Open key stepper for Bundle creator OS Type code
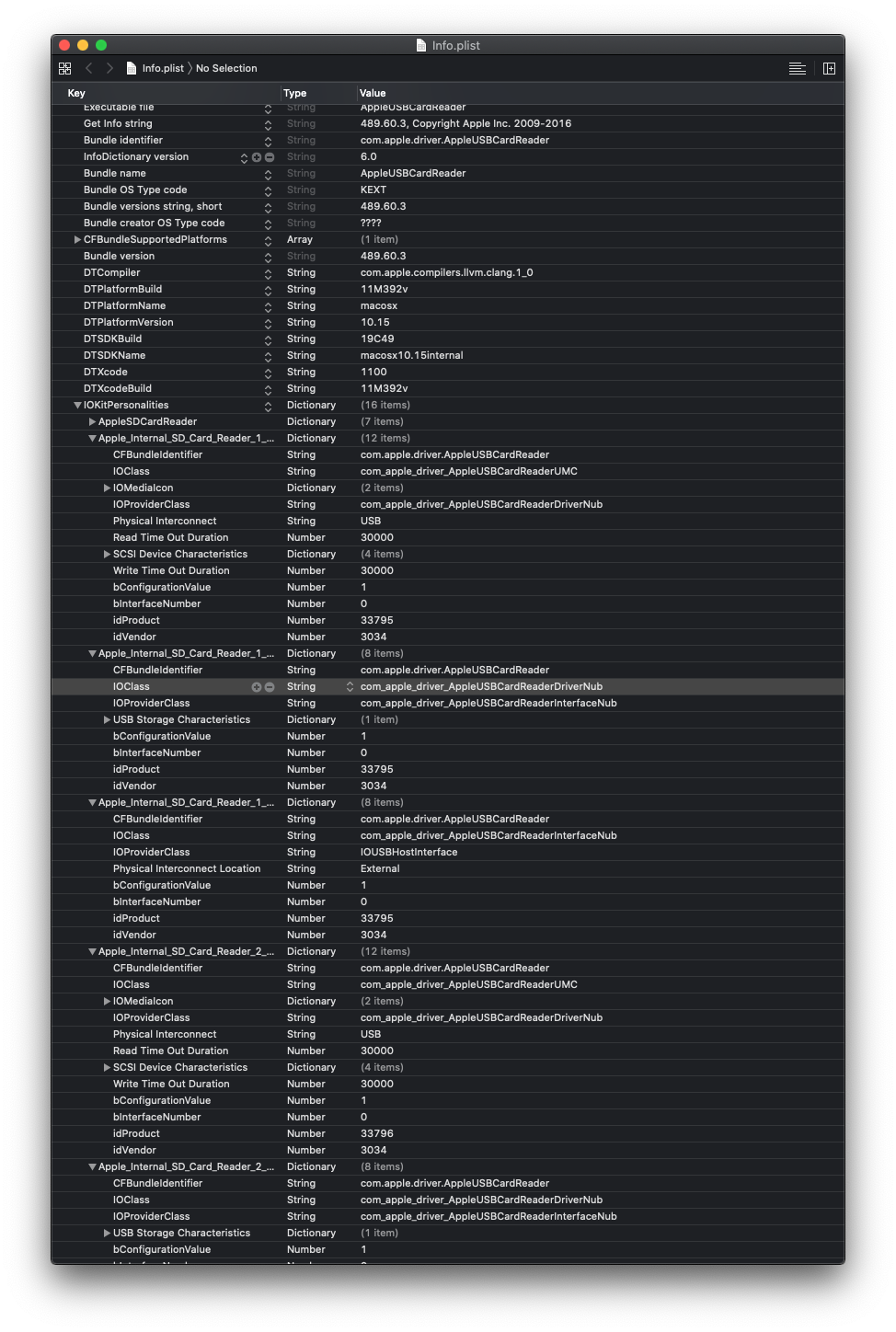Screen dimensions: 896x1332 (x=268, y=224)
